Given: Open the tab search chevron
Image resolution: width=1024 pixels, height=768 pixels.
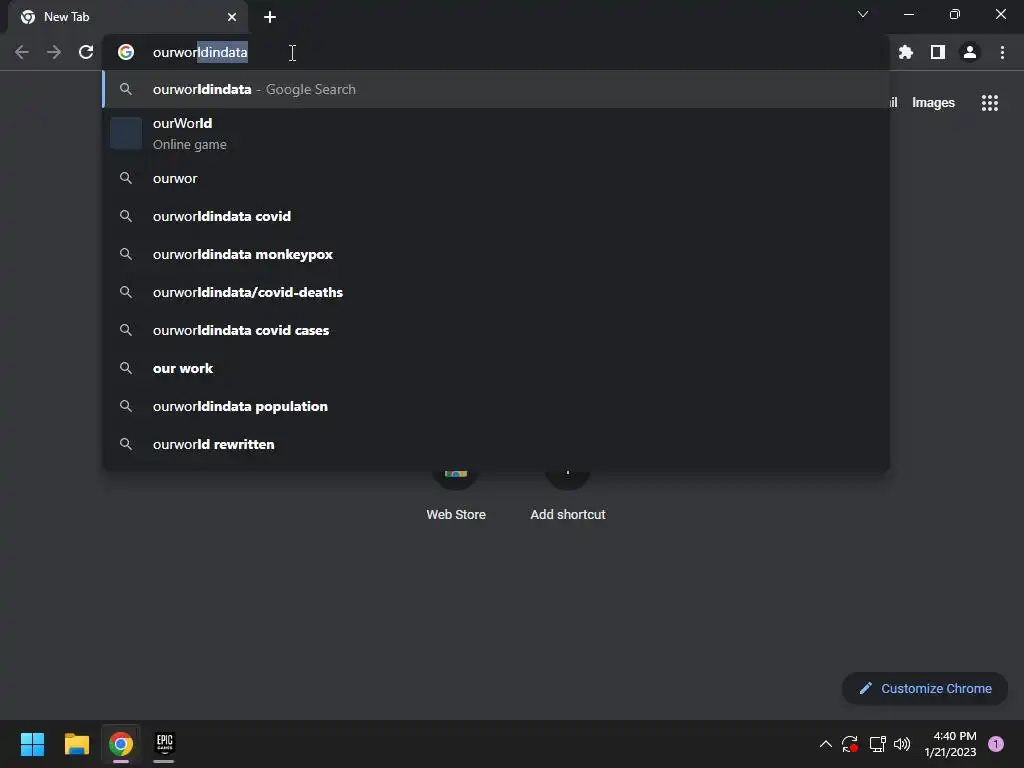Looking at the screenshot, I should click(x=863, y=14).
